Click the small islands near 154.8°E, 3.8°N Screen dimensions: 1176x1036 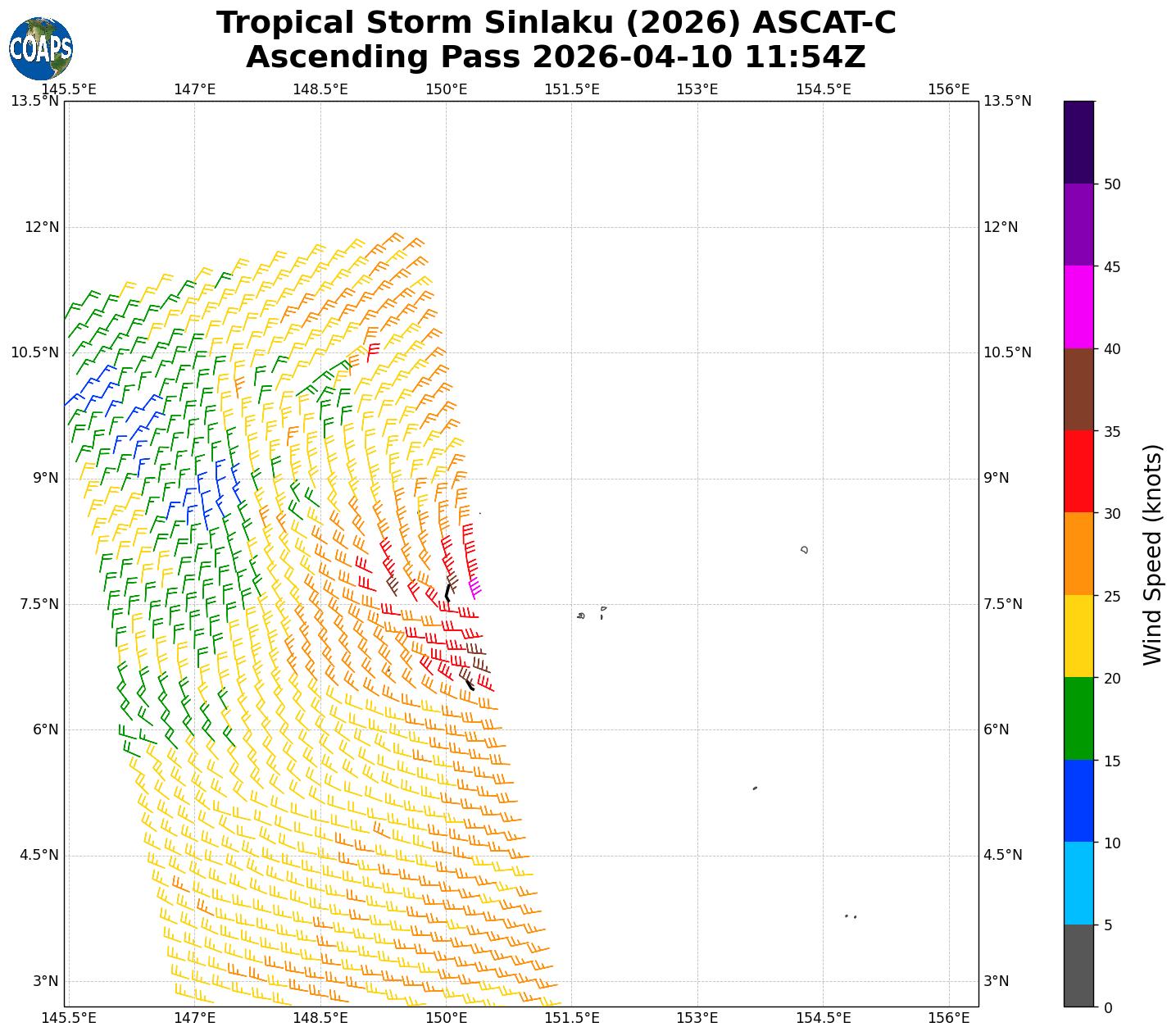(x=850, y=916)
